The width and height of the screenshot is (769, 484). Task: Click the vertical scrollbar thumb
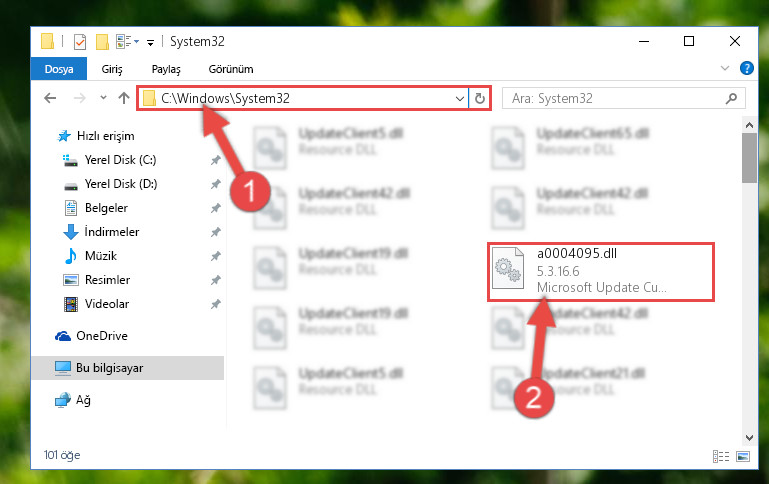pos(749,158)
